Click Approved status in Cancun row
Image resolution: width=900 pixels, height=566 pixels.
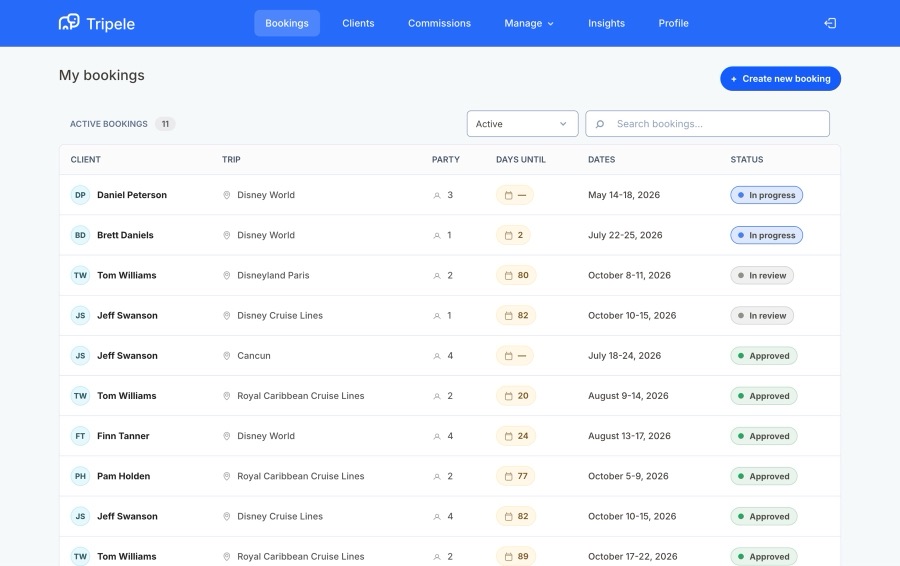pos(763,356)
